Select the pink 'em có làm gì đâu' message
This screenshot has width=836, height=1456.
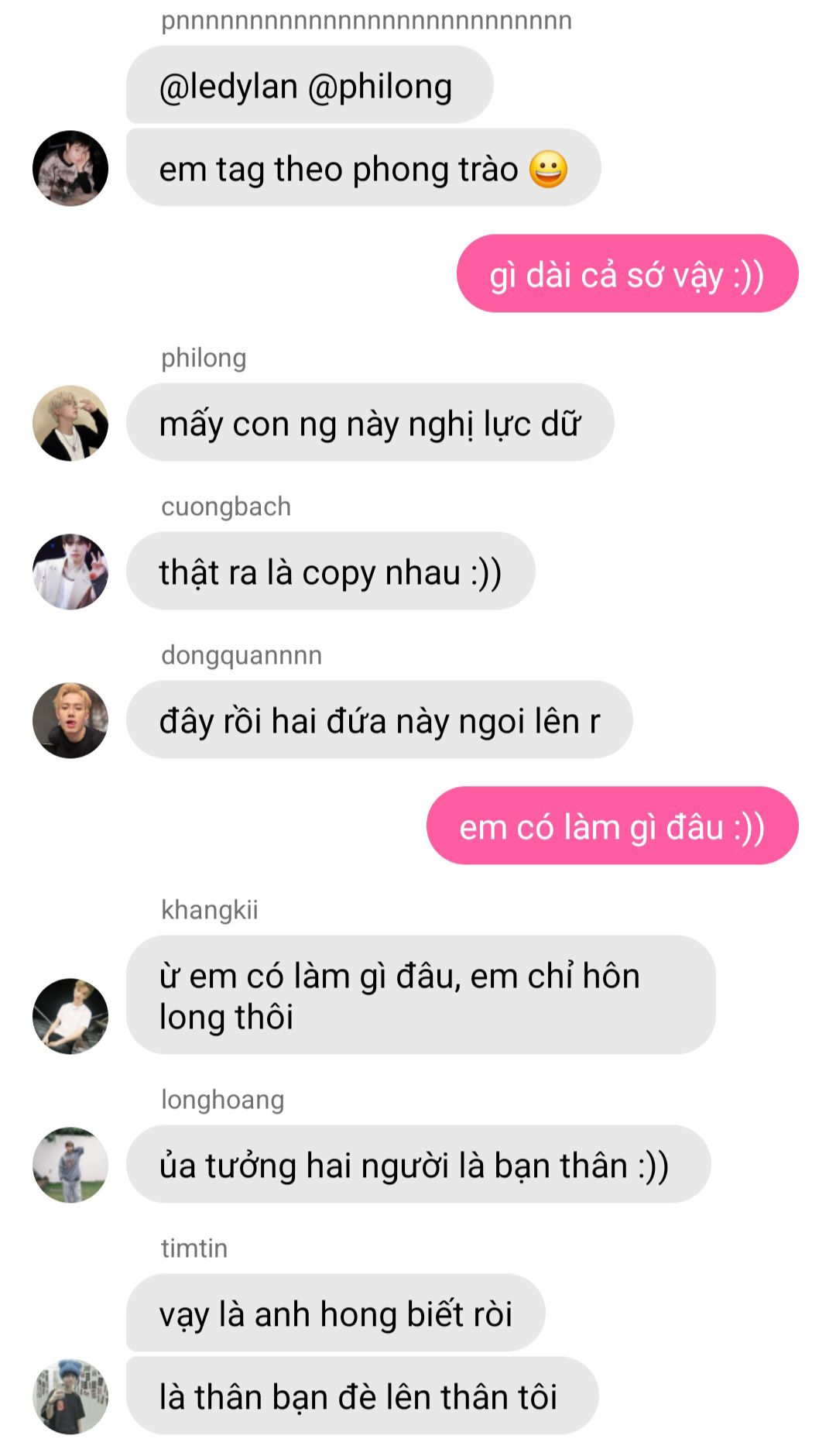[612, 826]
